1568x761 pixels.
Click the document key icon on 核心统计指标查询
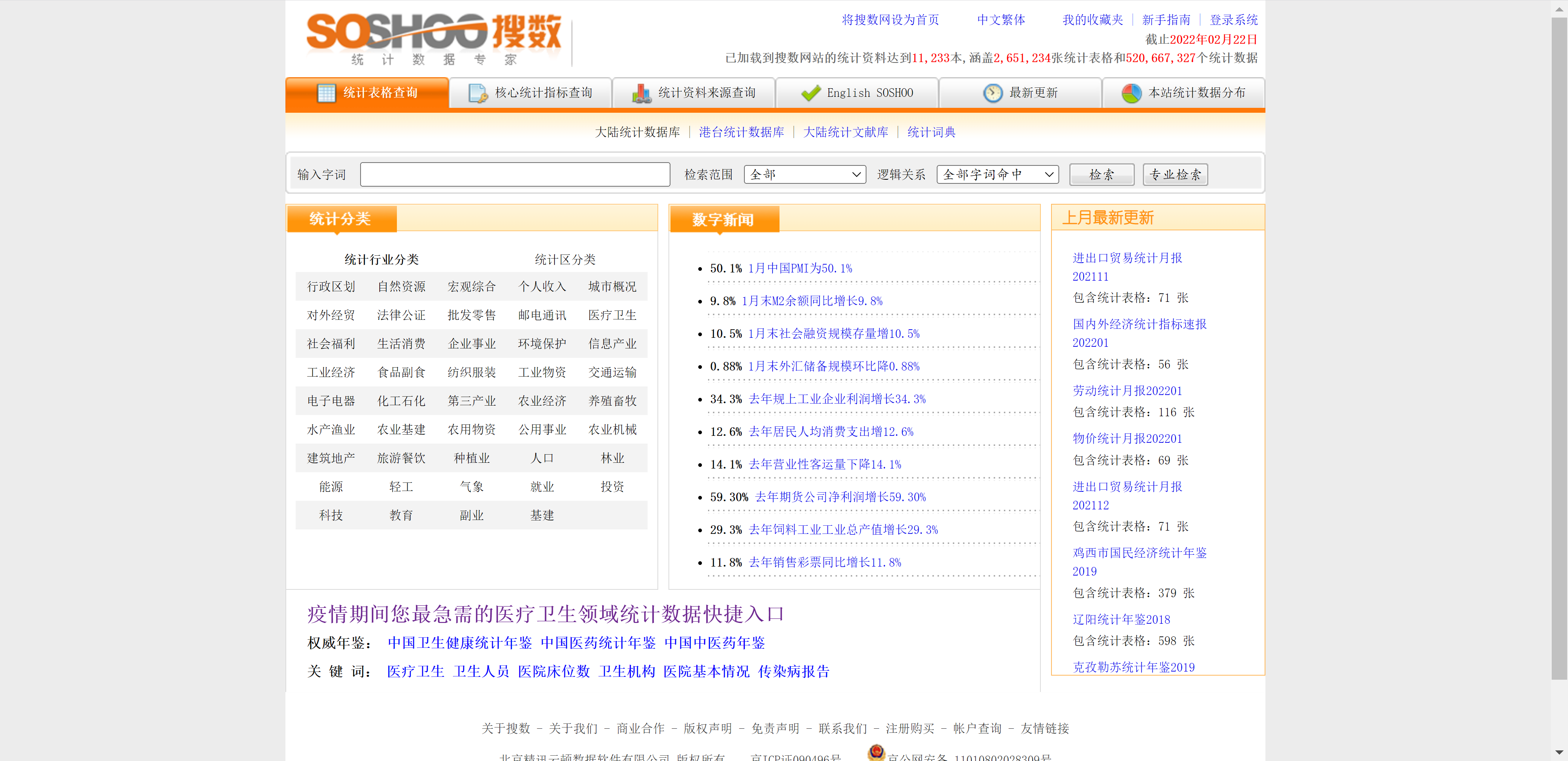[x=478, y=93]
